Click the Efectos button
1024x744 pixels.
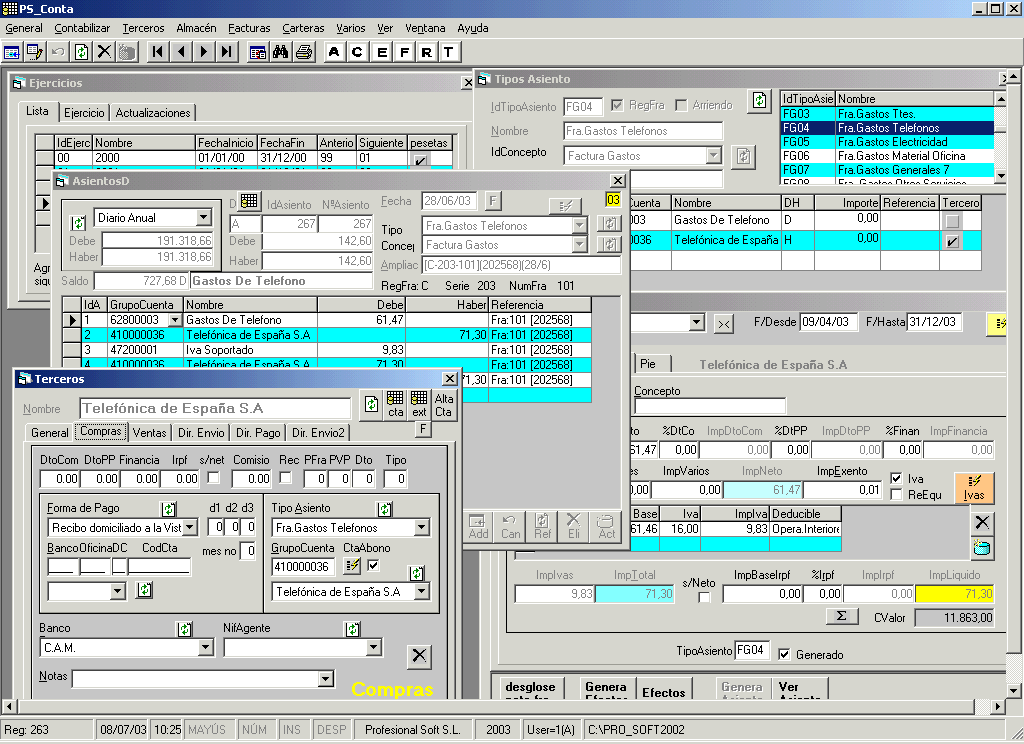(x=664, y=692)
